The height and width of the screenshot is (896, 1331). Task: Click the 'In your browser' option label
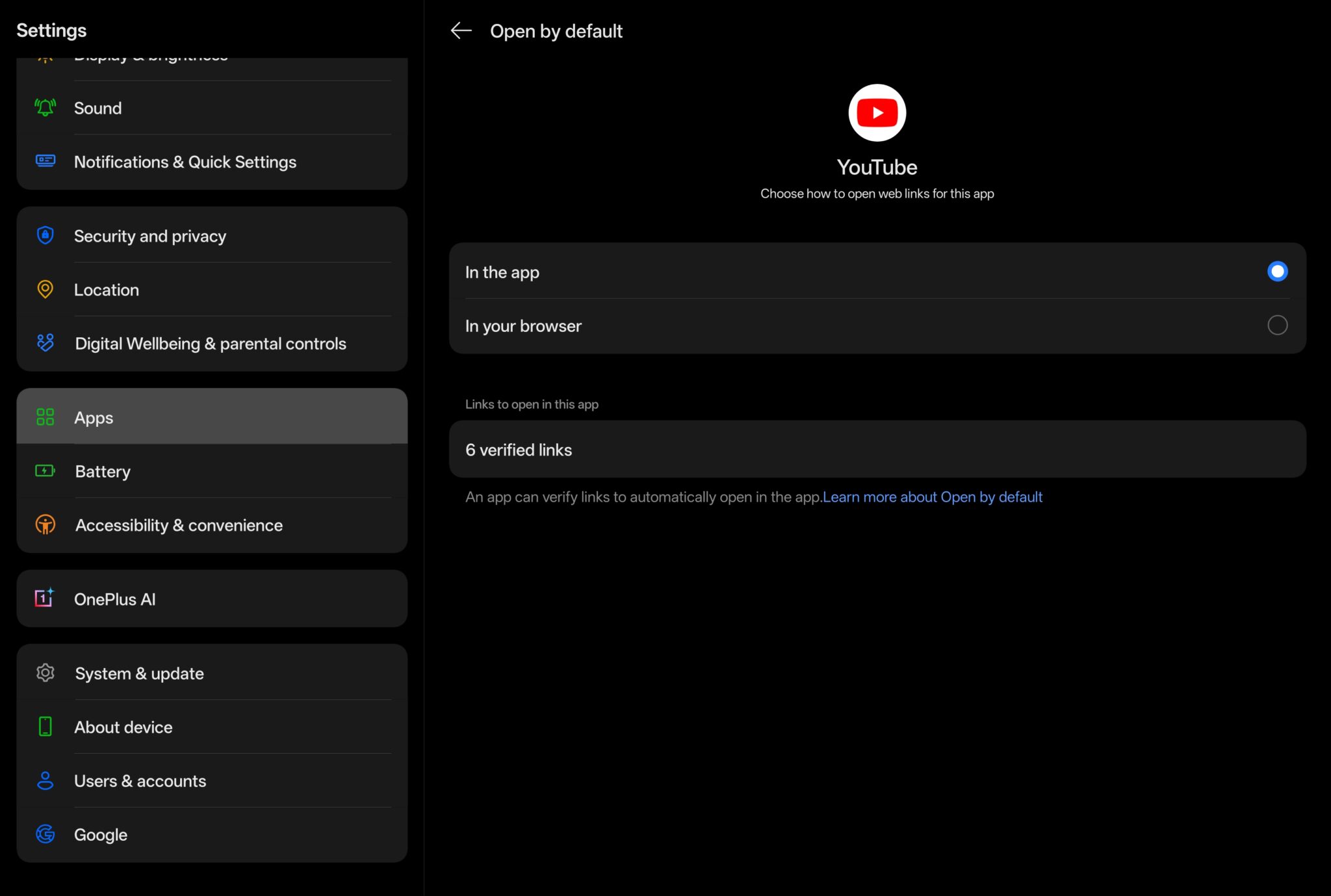(523, 326)
